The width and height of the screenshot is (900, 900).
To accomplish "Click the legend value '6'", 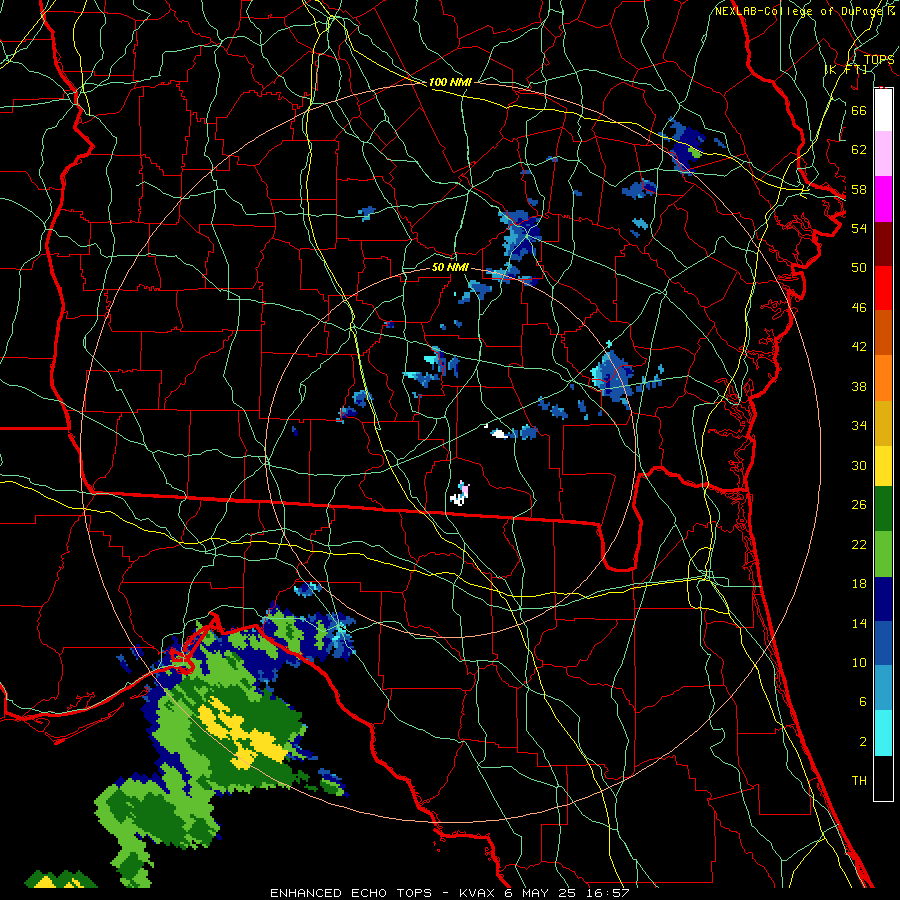I will [x=862, y=702].
